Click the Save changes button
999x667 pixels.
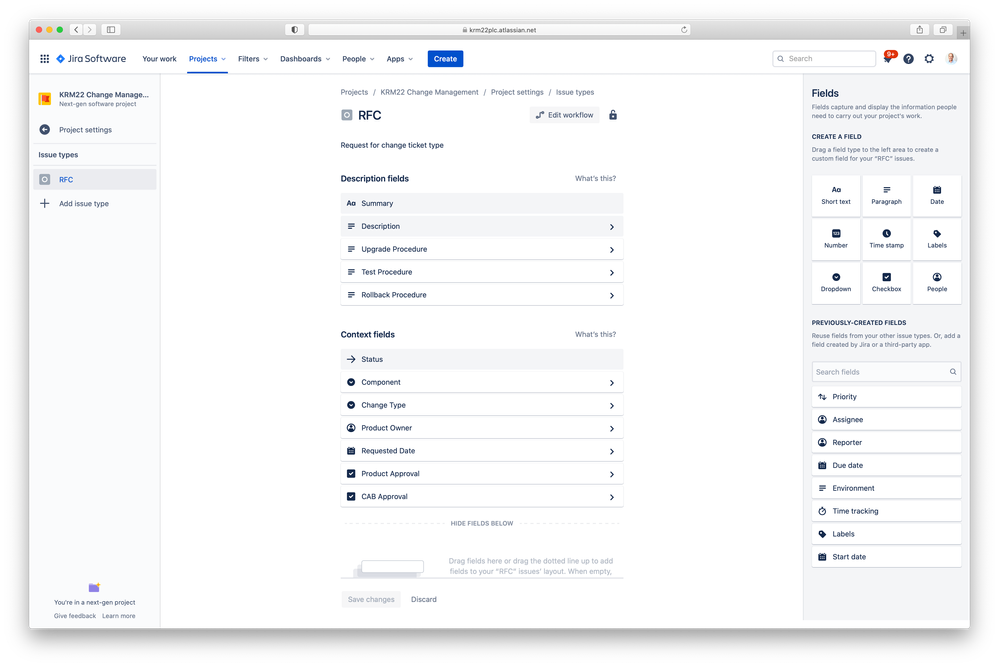(371, 599)
